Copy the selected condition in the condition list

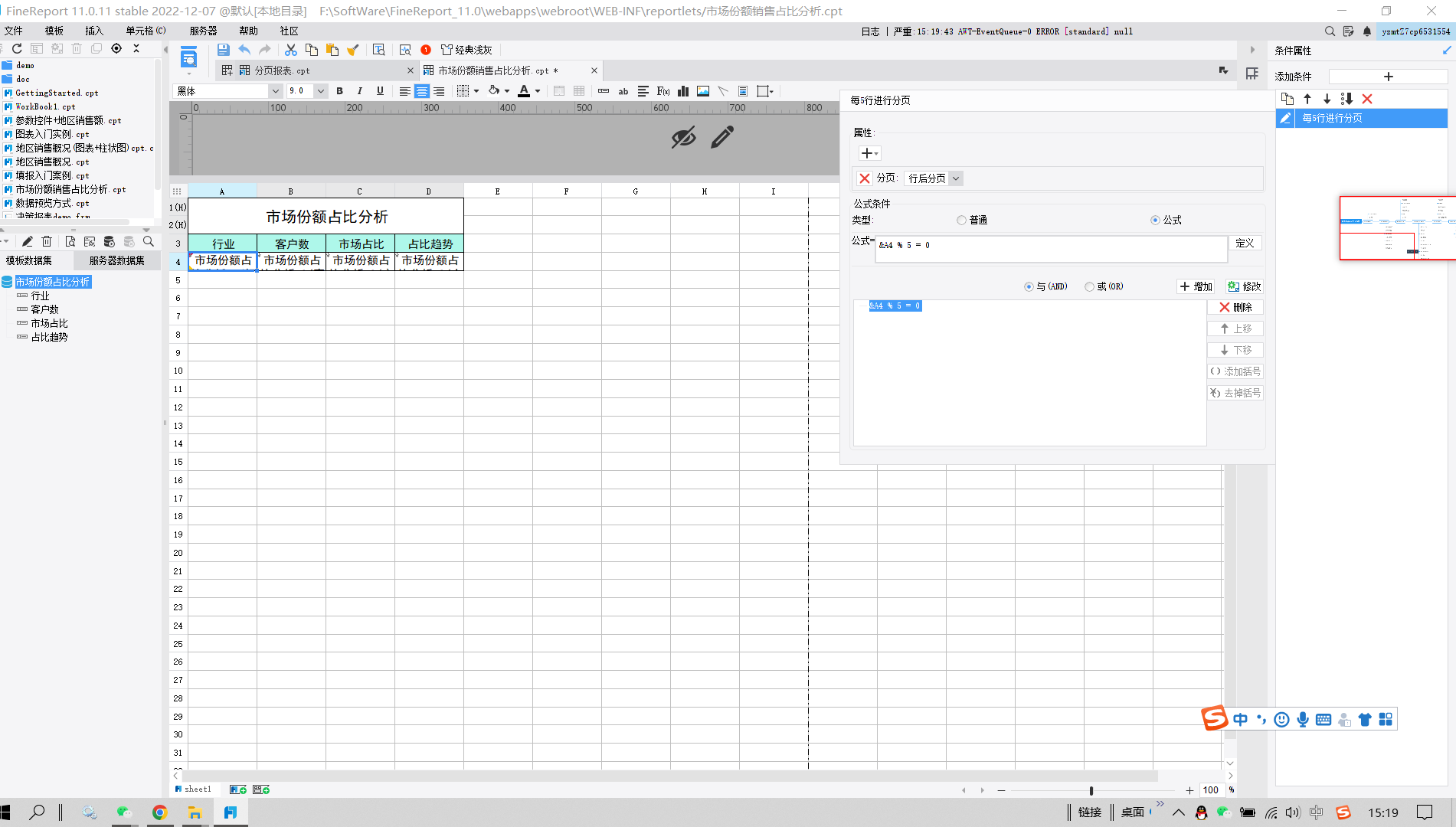pyautogui.click(x=1287, y=99)
